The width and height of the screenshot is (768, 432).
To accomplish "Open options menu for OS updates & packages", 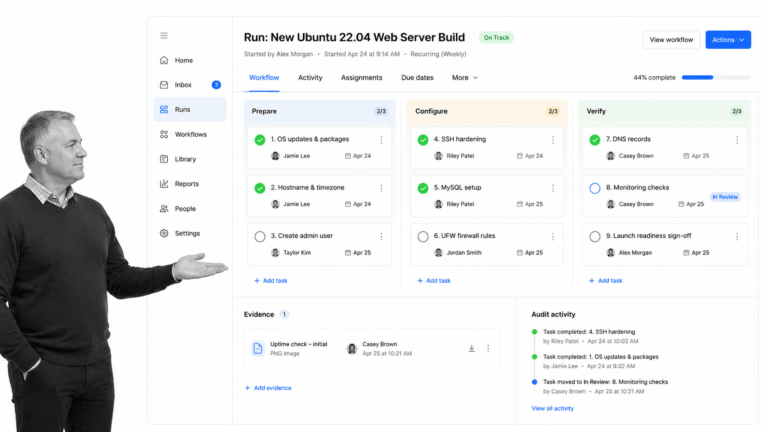I will 381,140.
